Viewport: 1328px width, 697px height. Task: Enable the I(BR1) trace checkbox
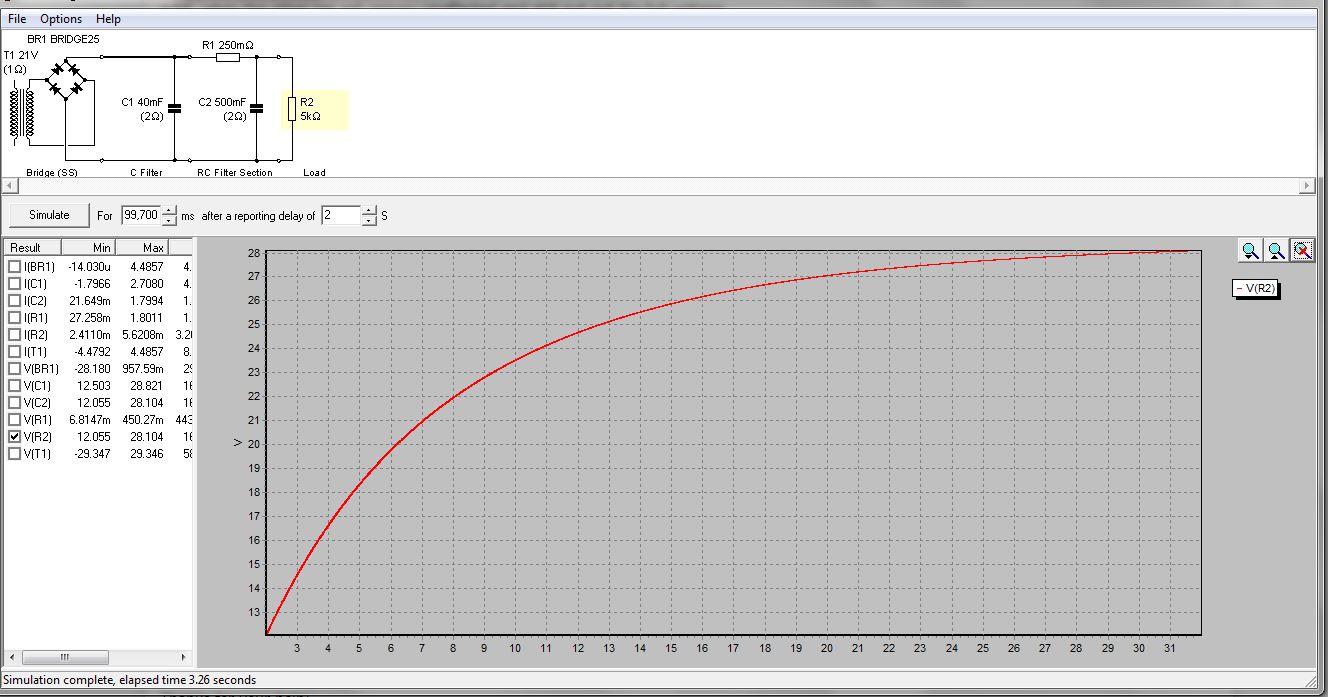(x=14, y=267)
